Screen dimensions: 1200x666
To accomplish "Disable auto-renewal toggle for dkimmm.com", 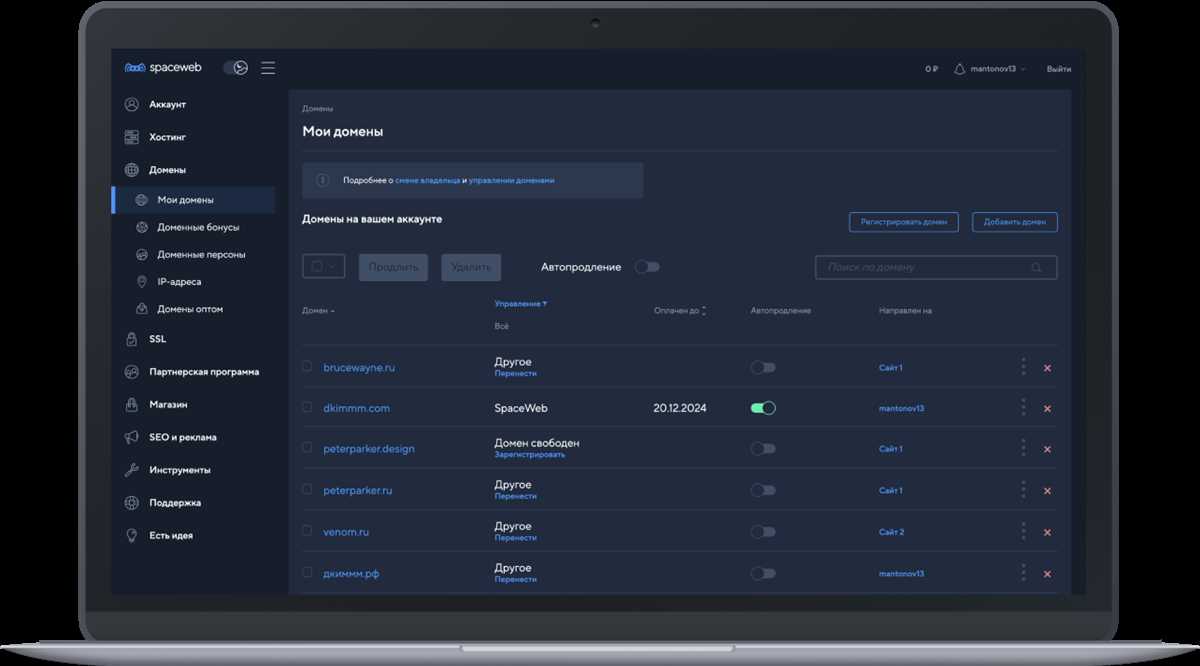I will (763, 408).
